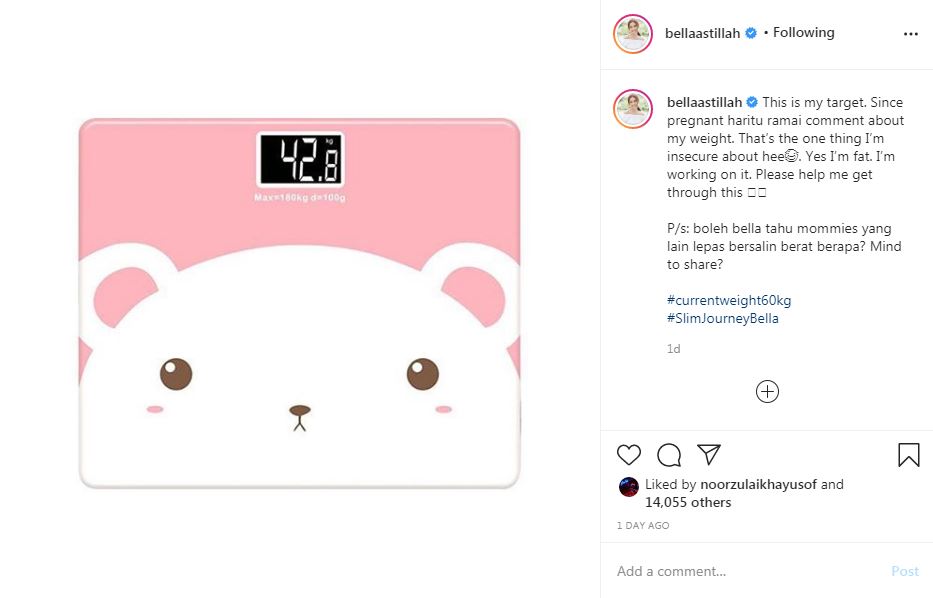Open noorzulaikhayusof profile link
This screenshot has width=933, height=598.
[758, 484]
